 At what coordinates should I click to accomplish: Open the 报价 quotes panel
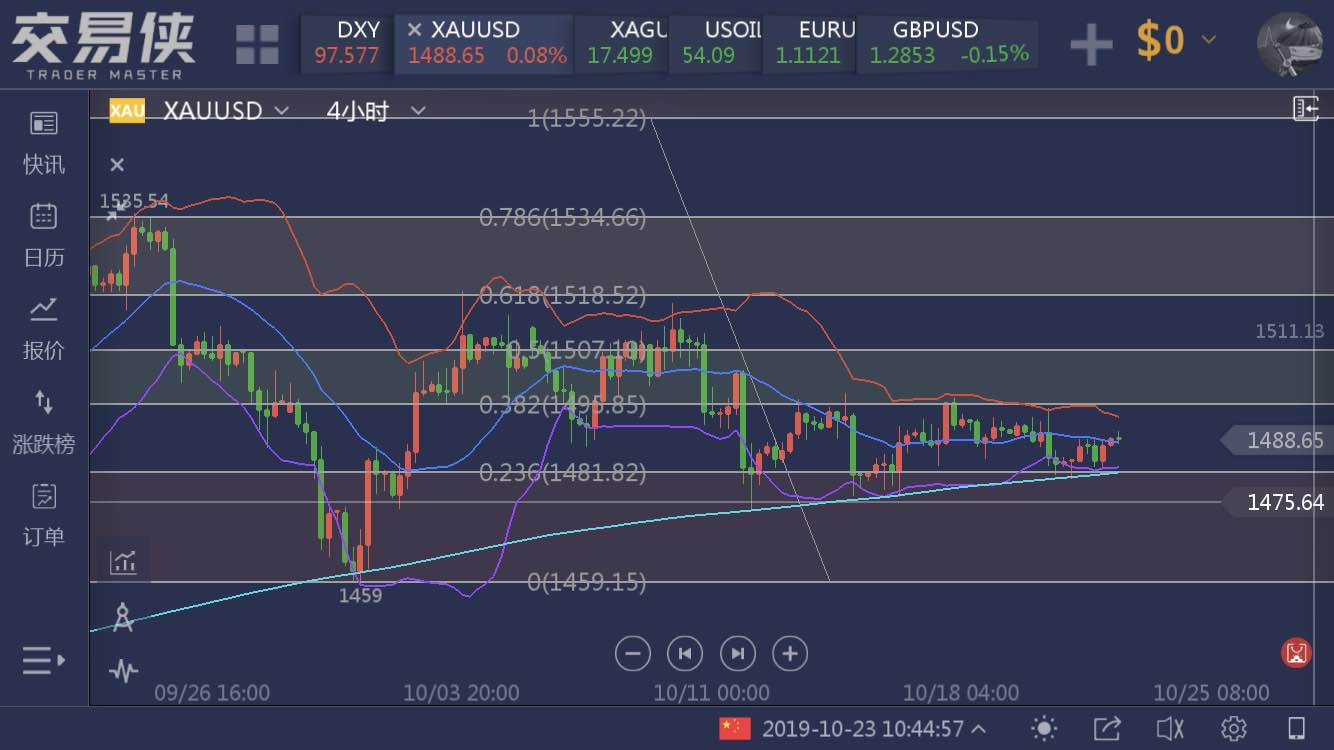[x=44, y=329]
